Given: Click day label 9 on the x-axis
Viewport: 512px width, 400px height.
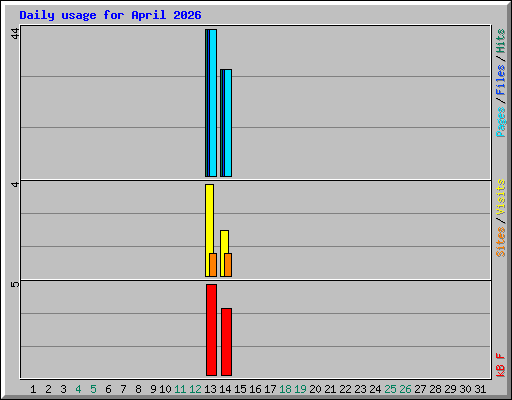Looking at the screenshot, I should (153, 389).
